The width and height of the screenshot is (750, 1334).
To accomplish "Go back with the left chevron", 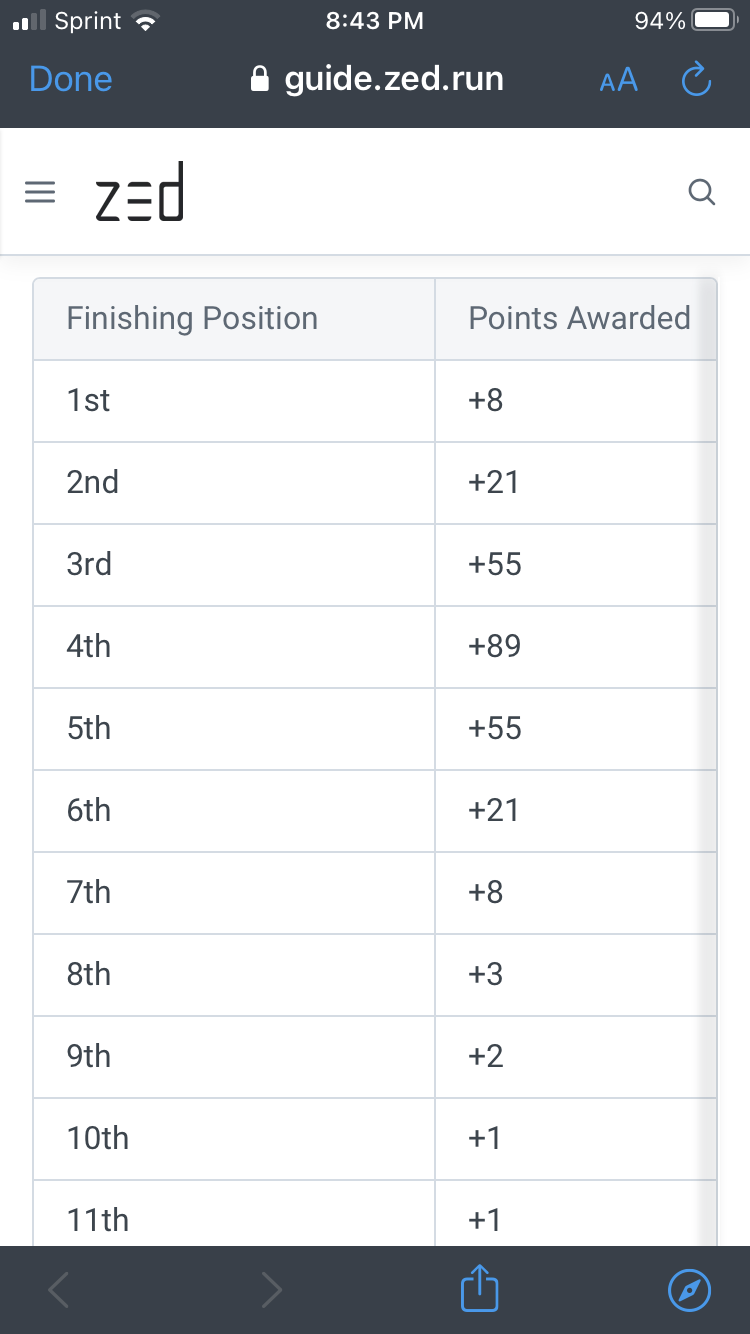I will click(59, 1290).
